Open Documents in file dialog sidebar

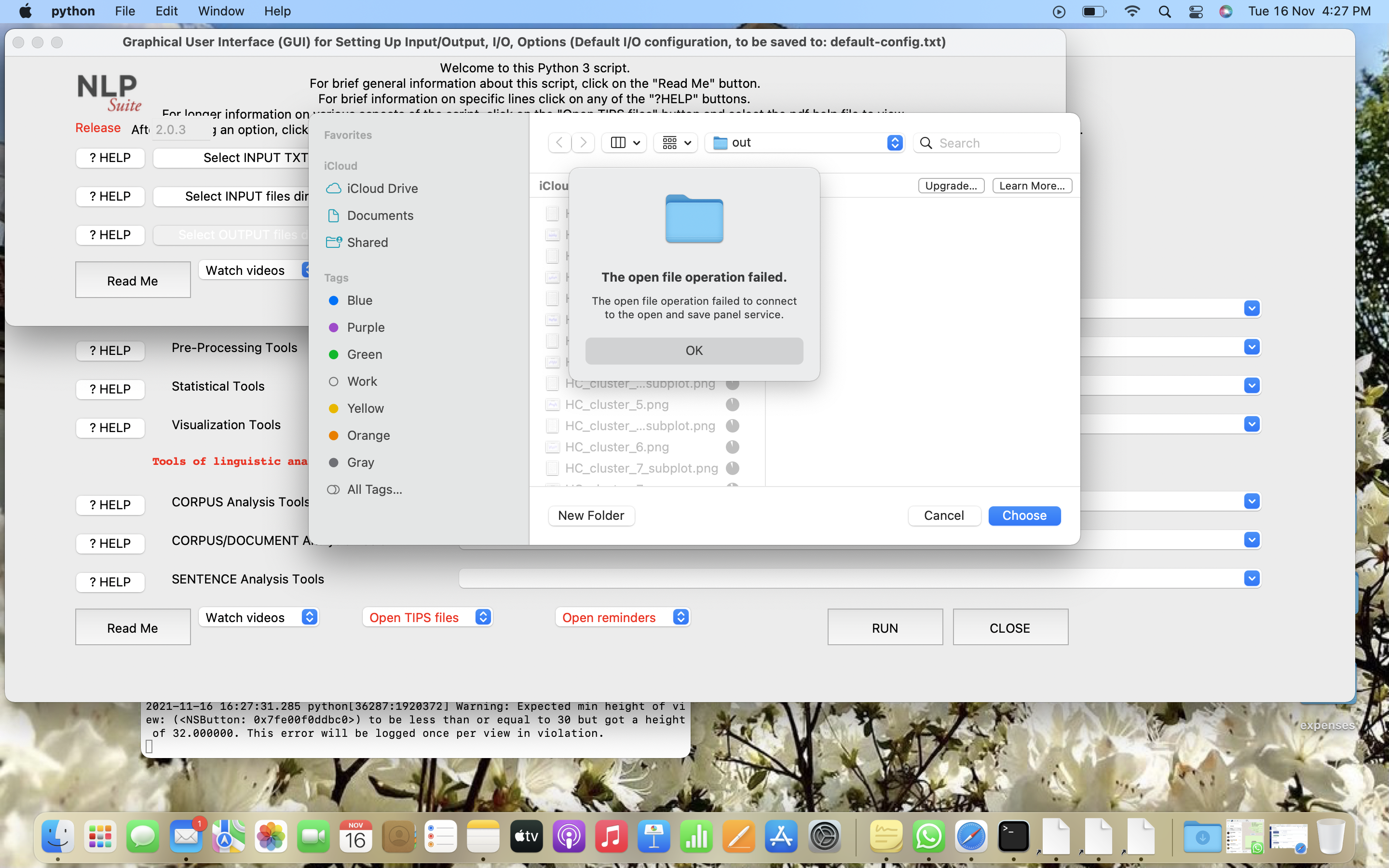369,215
